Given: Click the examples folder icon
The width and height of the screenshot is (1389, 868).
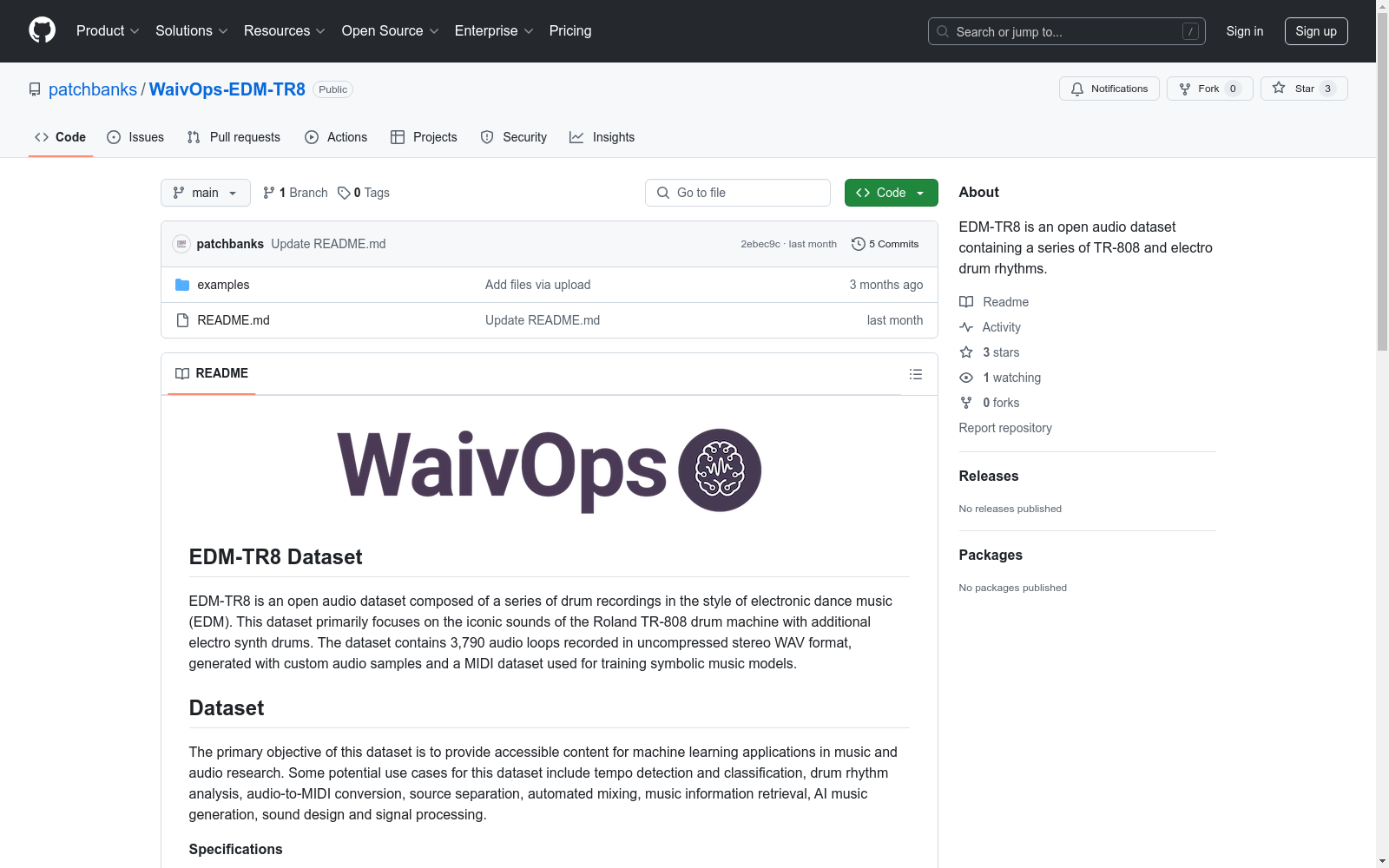Looking at the screenshot, I should pos(182,285).
